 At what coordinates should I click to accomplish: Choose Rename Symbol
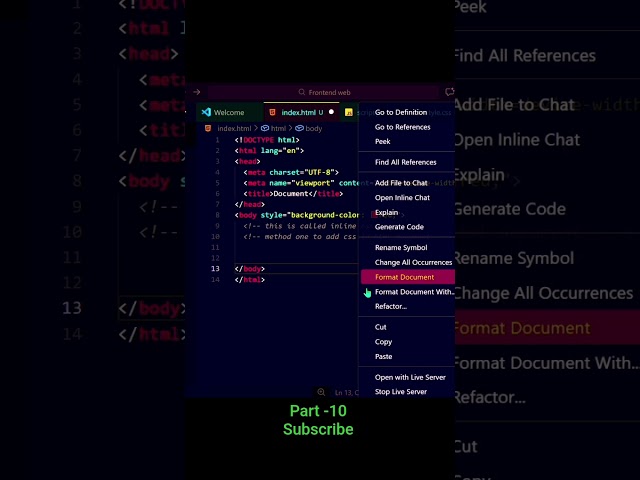tap(401, 247)
